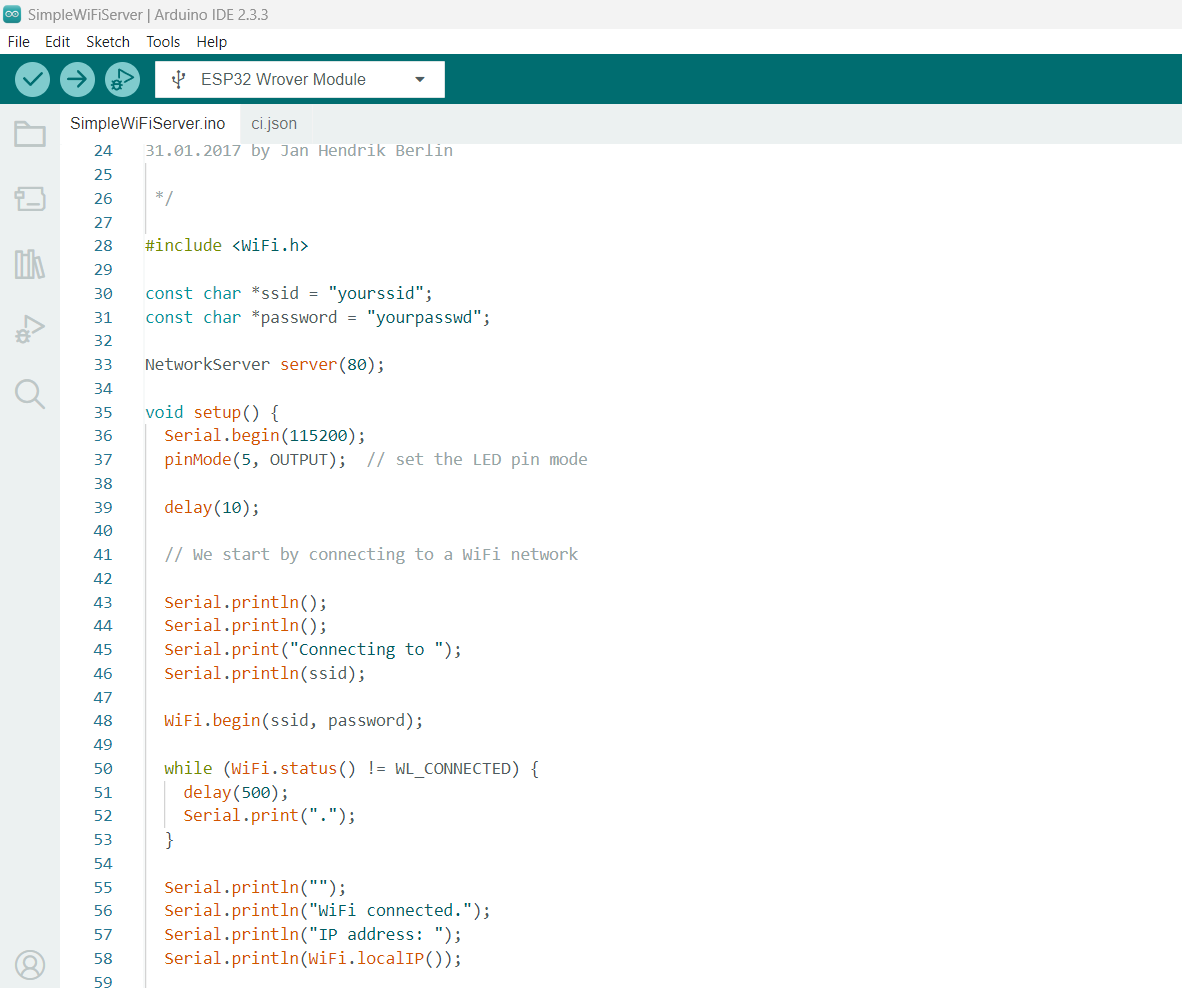Click the 'Serial.println(ssid);' statement

pos(265,674)
